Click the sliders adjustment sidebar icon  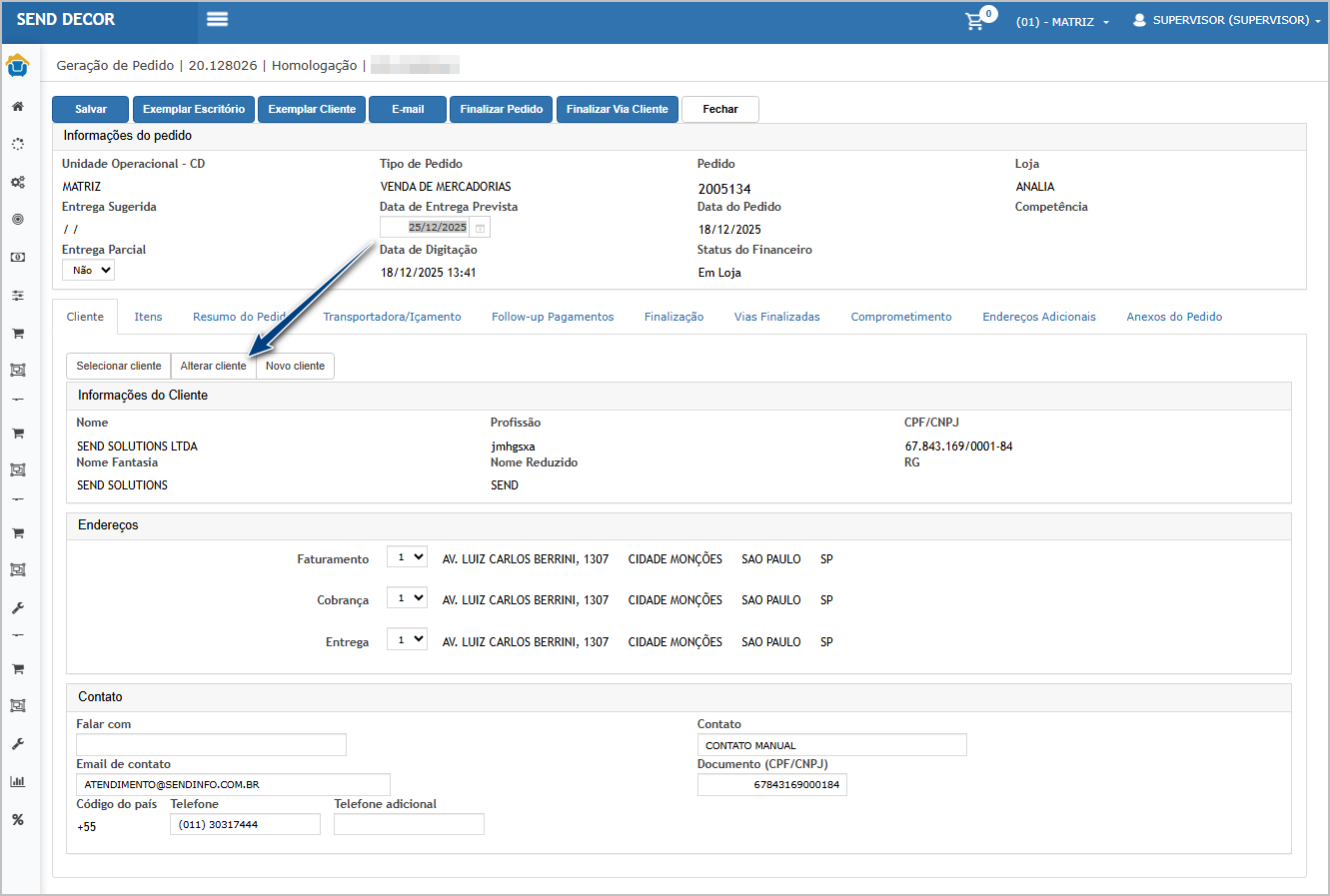18,296
